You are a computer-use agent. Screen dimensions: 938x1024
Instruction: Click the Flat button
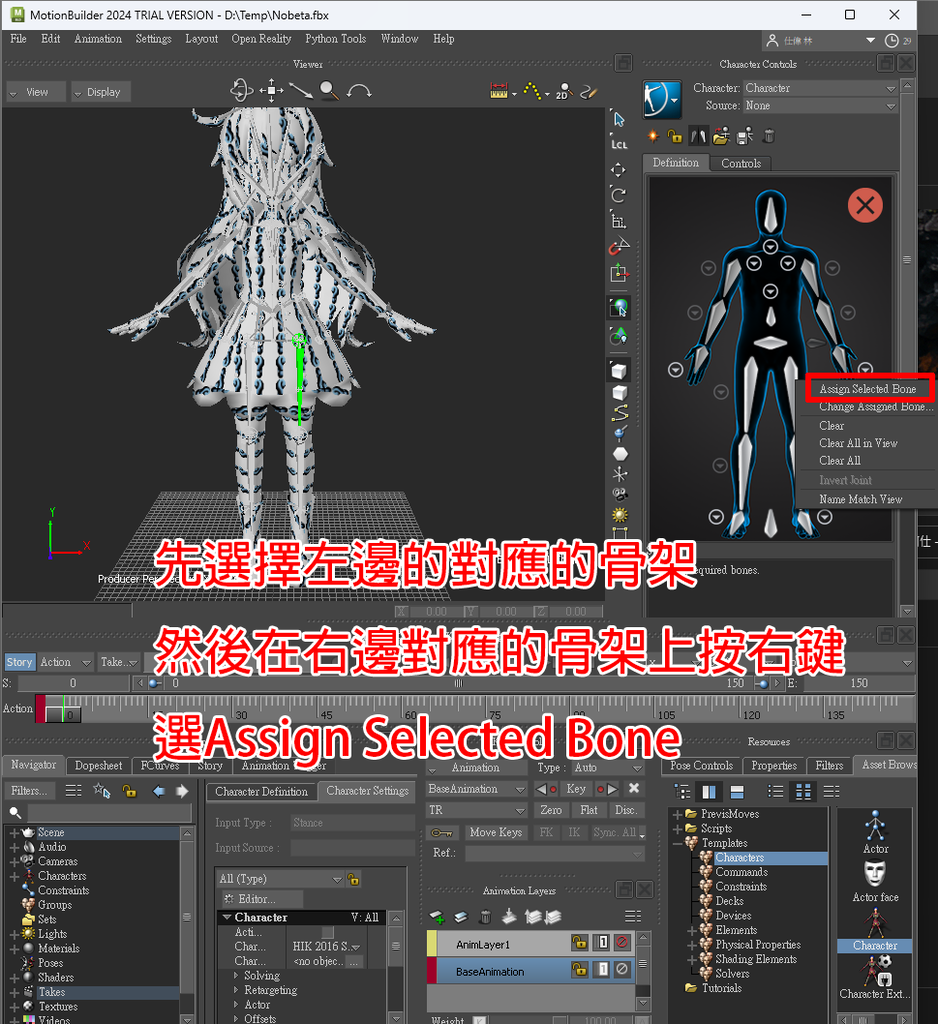[x=589, y=810]
